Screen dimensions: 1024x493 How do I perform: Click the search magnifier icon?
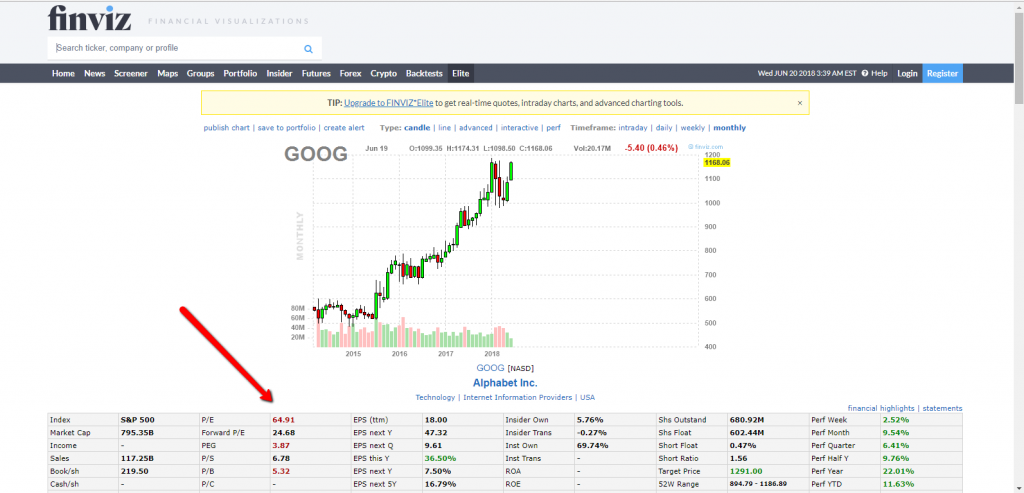pos(308,48)
